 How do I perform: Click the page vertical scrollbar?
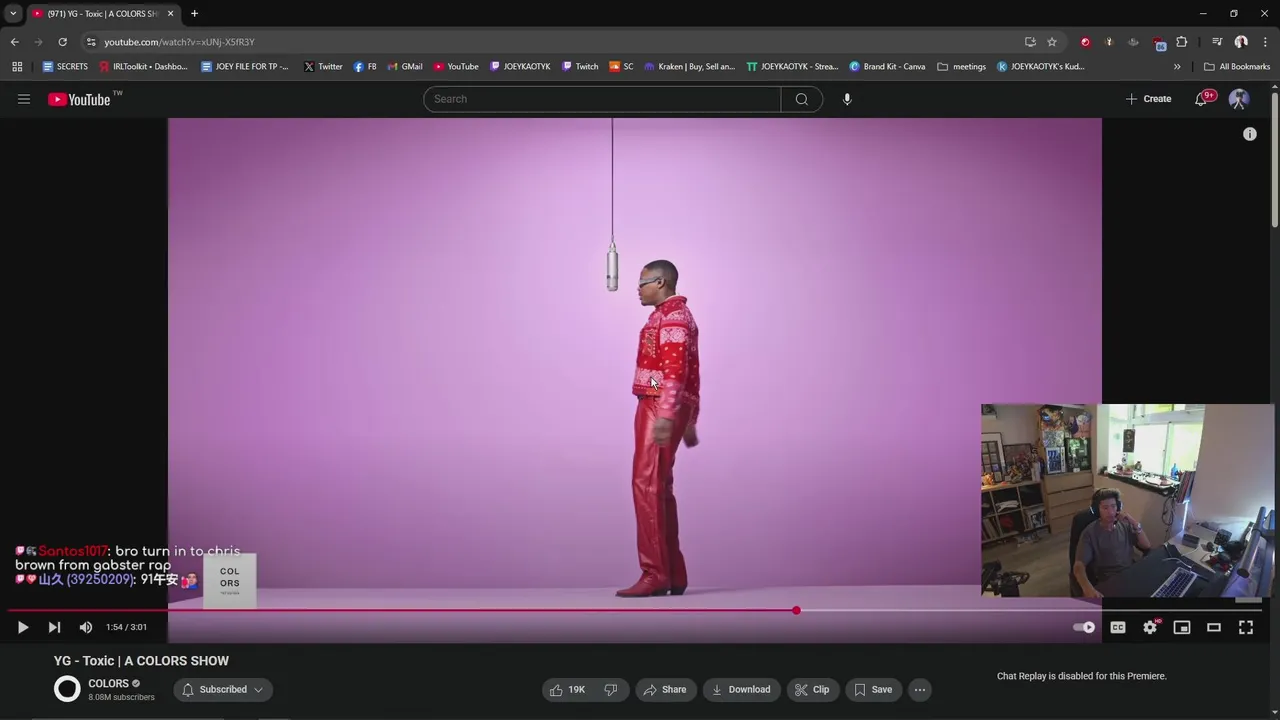point(1274,160)
